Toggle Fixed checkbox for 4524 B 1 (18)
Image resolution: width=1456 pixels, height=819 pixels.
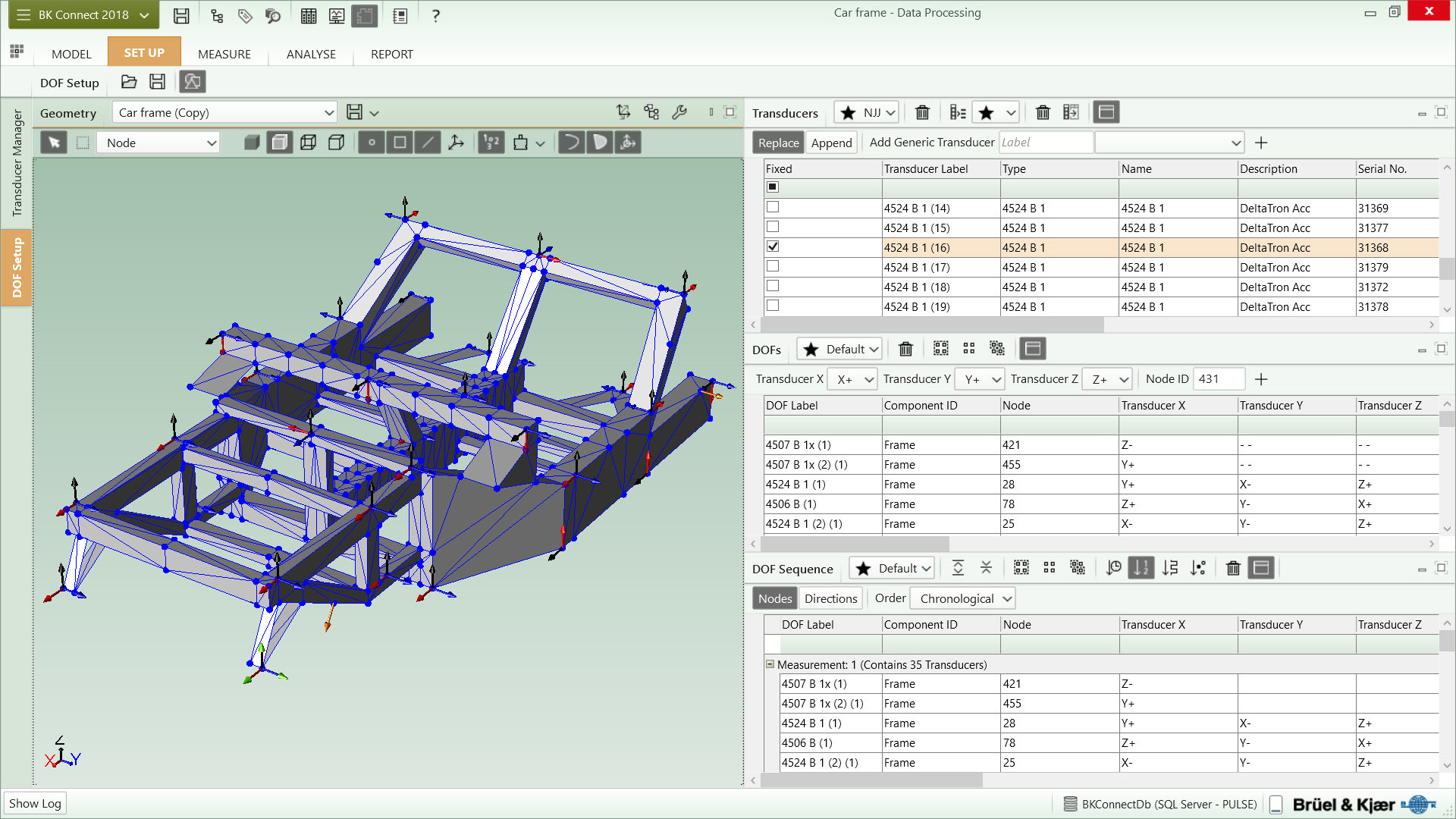point(773,286)
